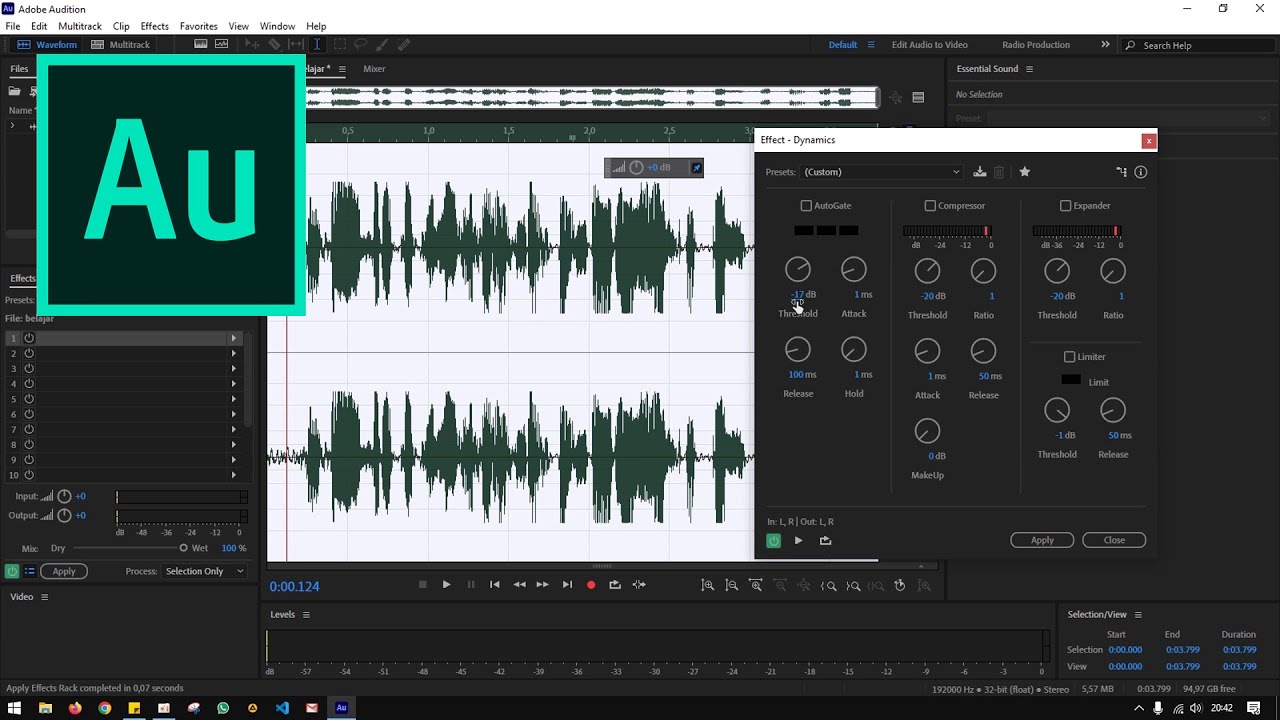The width and height of the screenshot is (1280, 720).
Task: Click the Rewind transport button
Action: pyautogui.click(x=519, y=585)
